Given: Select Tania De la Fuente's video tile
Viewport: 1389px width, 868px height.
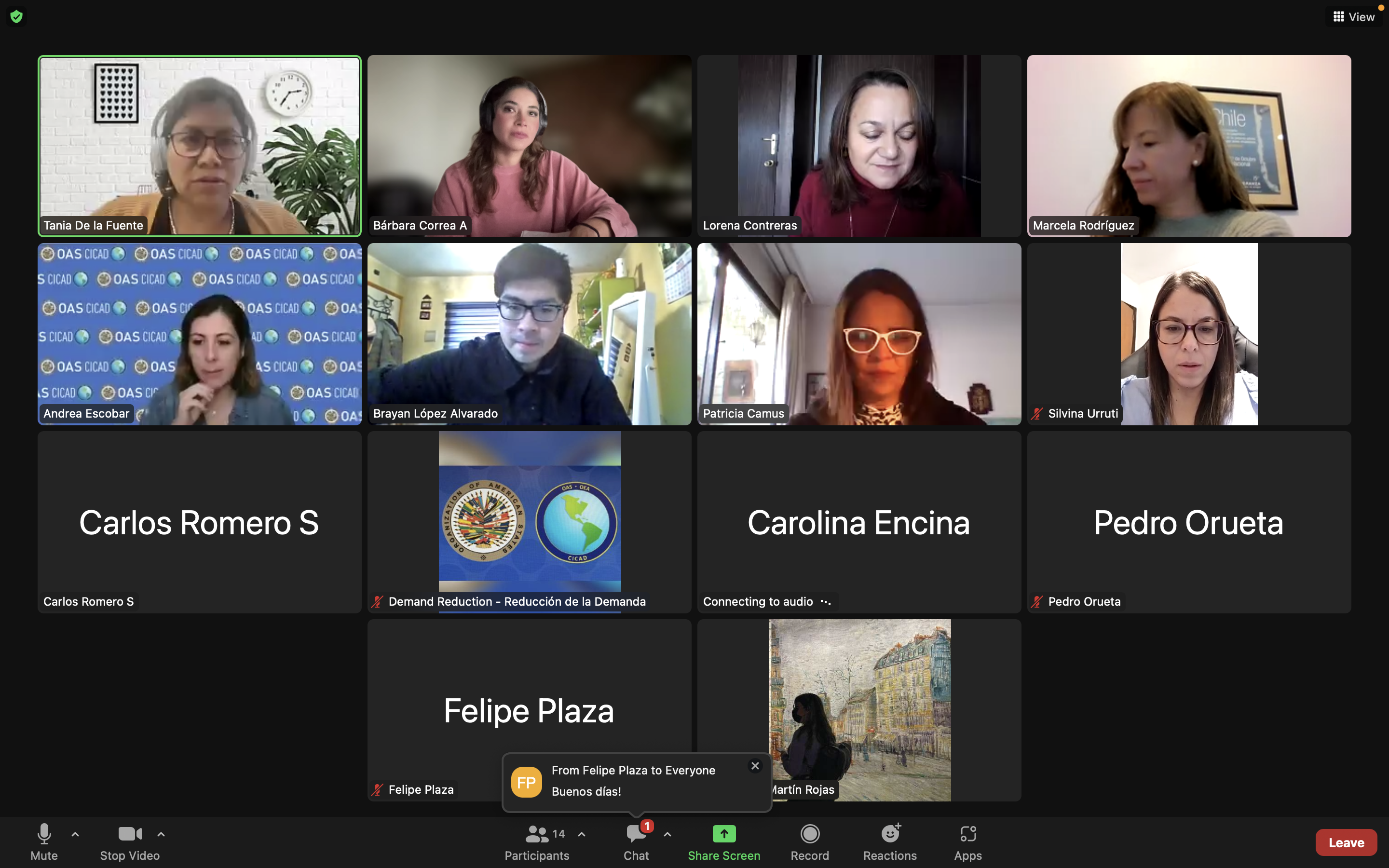Looking at the screenshot, I should (x=200, y=146).
